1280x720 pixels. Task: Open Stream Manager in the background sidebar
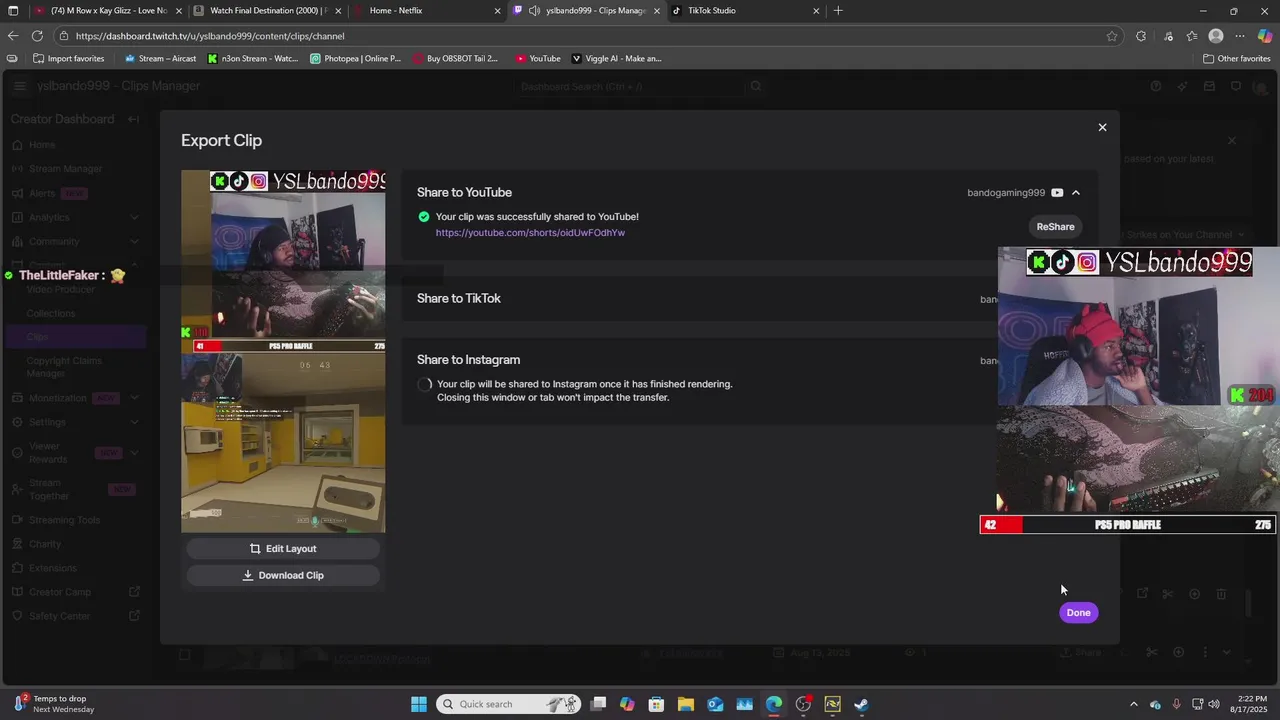point(66,169)
